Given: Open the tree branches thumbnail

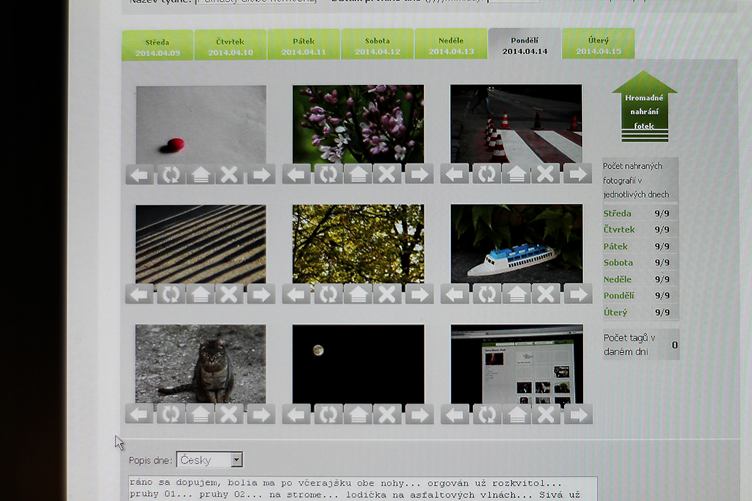Looking at the screenshot, I should click(358, 244).
